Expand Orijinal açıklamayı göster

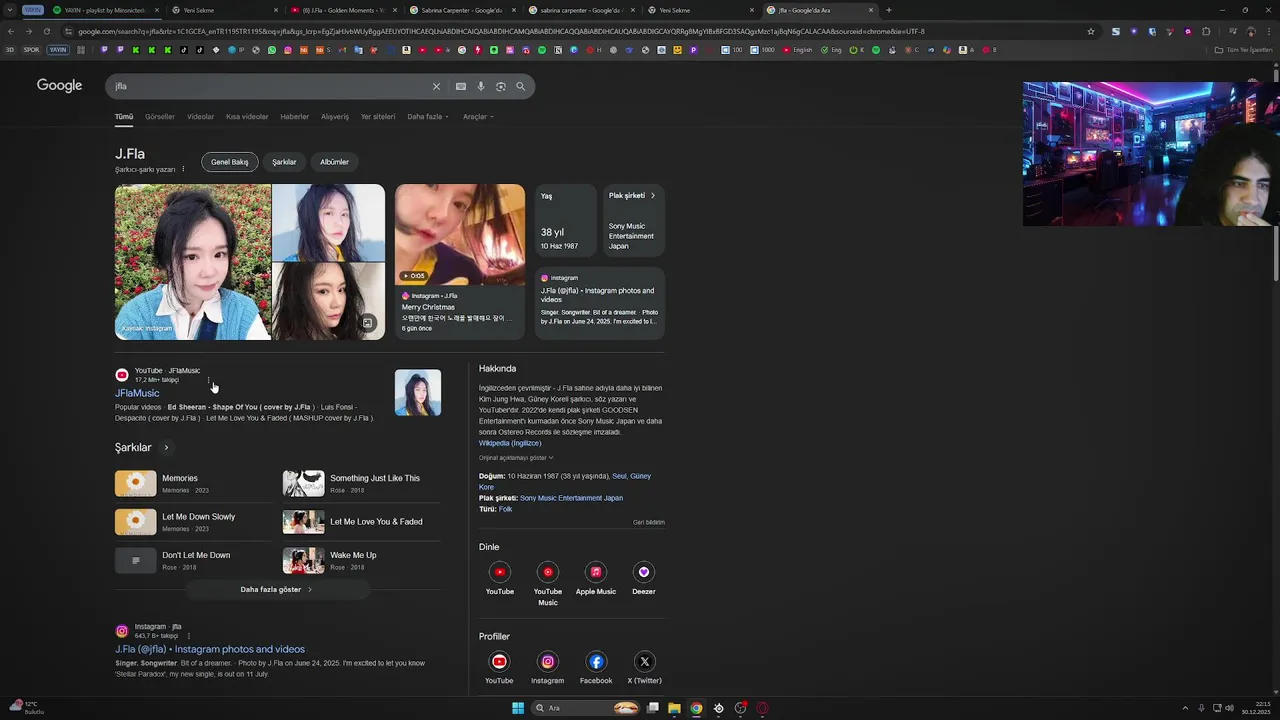(x=516, y=458)
